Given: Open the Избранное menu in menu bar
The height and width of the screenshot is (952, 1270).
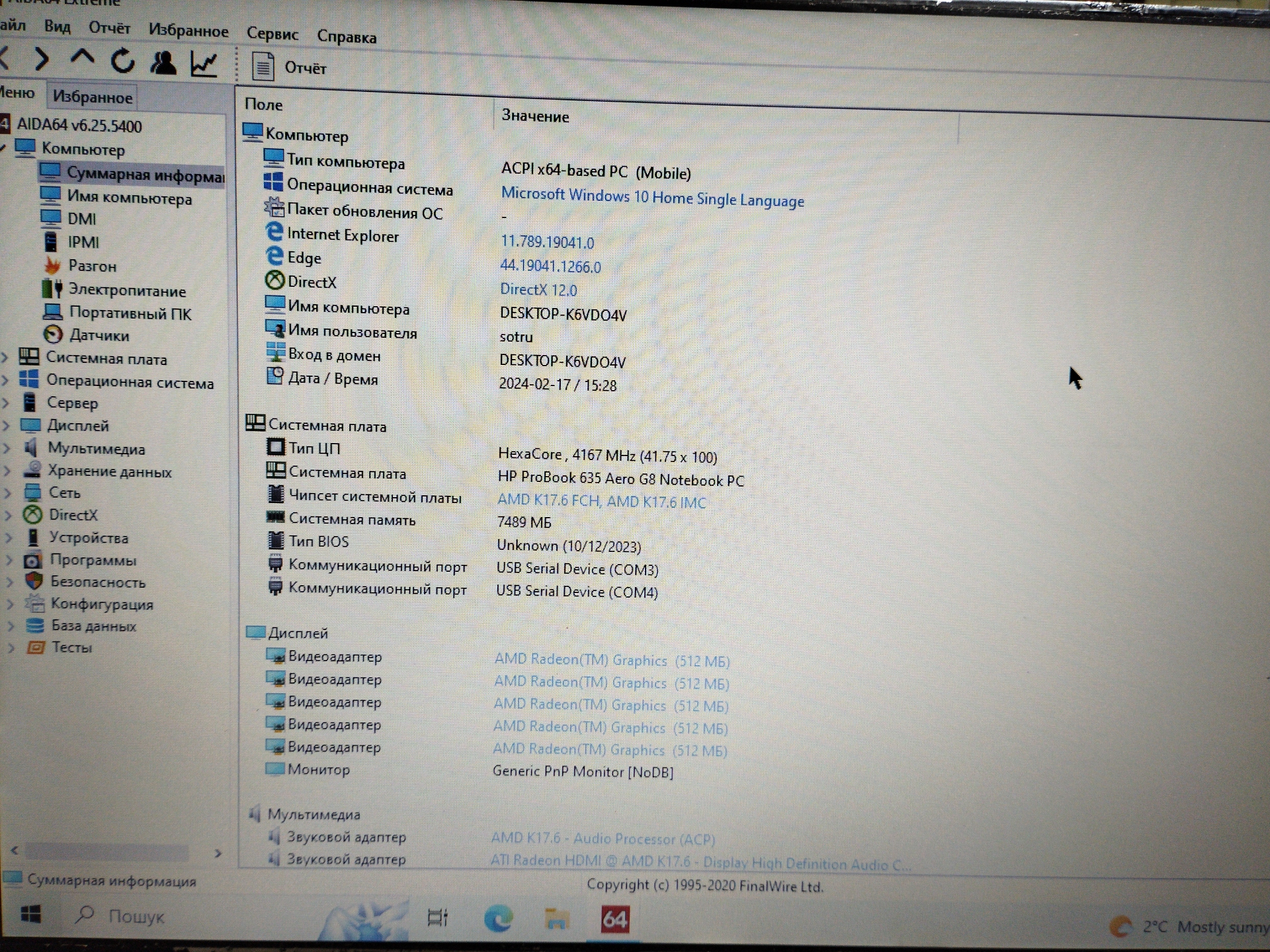Looking at the screenshot, I should click(189, 30).
